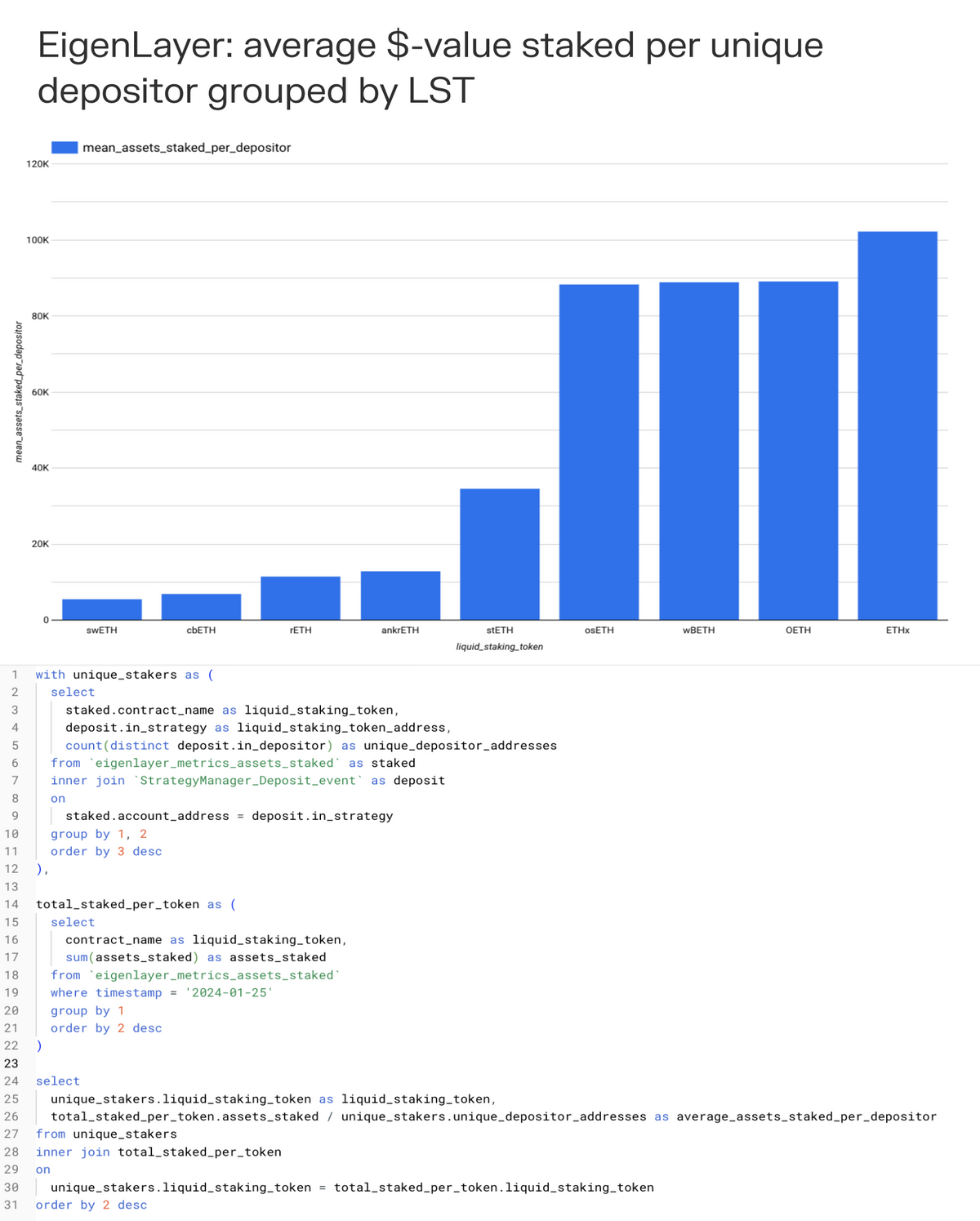The width and height of the screenshot is (980, 1221).
Task: Click the 100K y-axis tick label
Action: coord(38,240)
